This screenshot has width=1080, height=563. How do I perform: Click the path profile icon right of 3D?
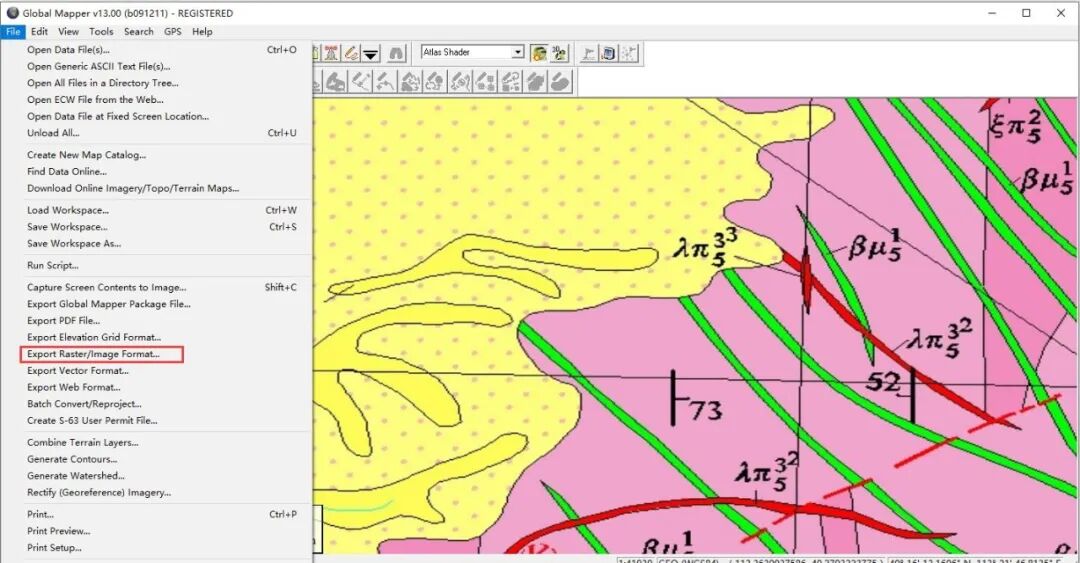click(588, 53)
